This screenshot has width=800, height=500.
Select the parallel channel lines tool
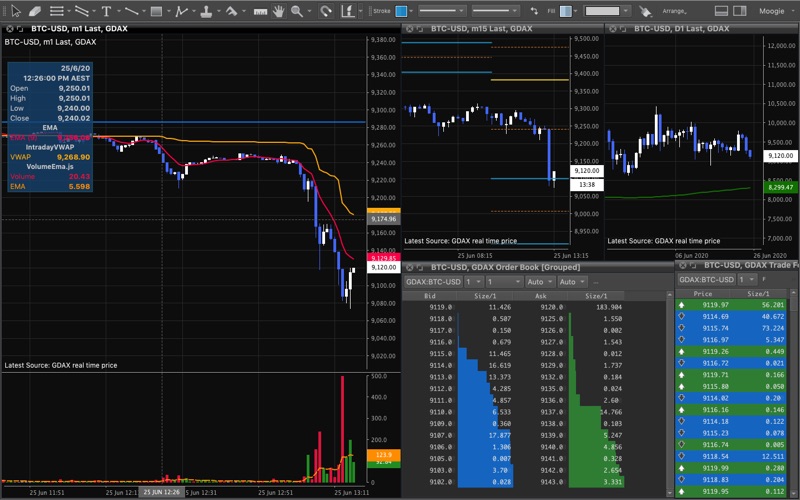click(82, 11)
